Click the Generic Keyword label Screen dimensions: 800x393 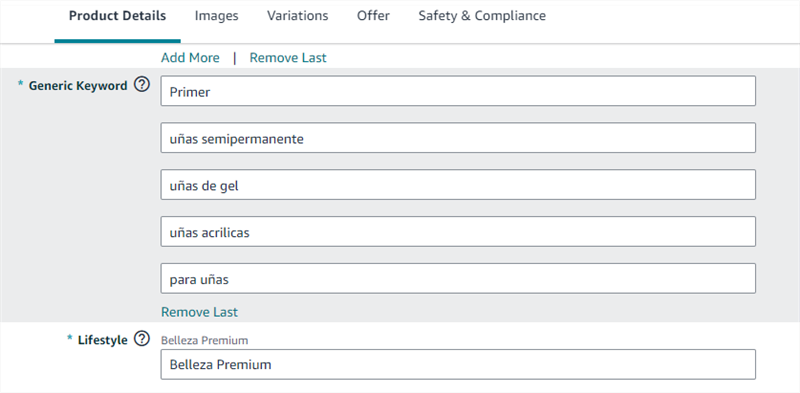coord(78,86)
